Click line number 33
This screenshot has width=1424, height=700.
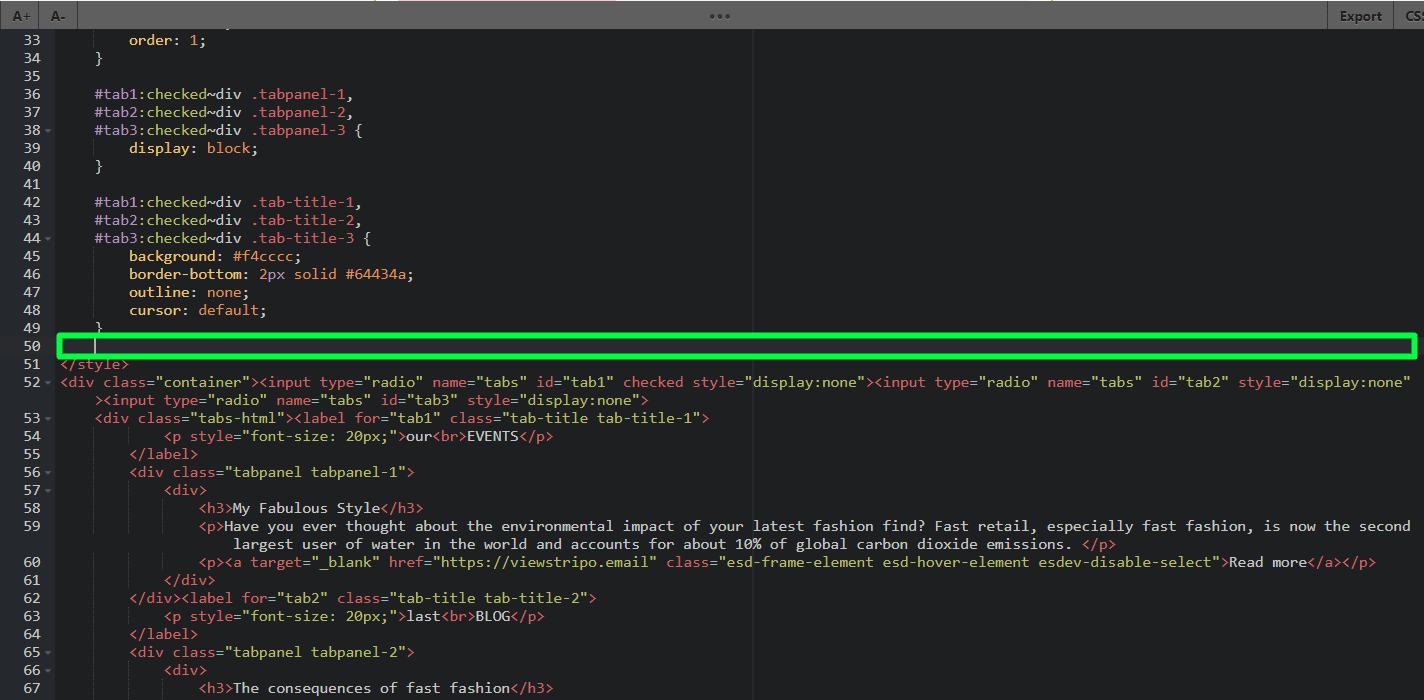(x=31, y=39)
